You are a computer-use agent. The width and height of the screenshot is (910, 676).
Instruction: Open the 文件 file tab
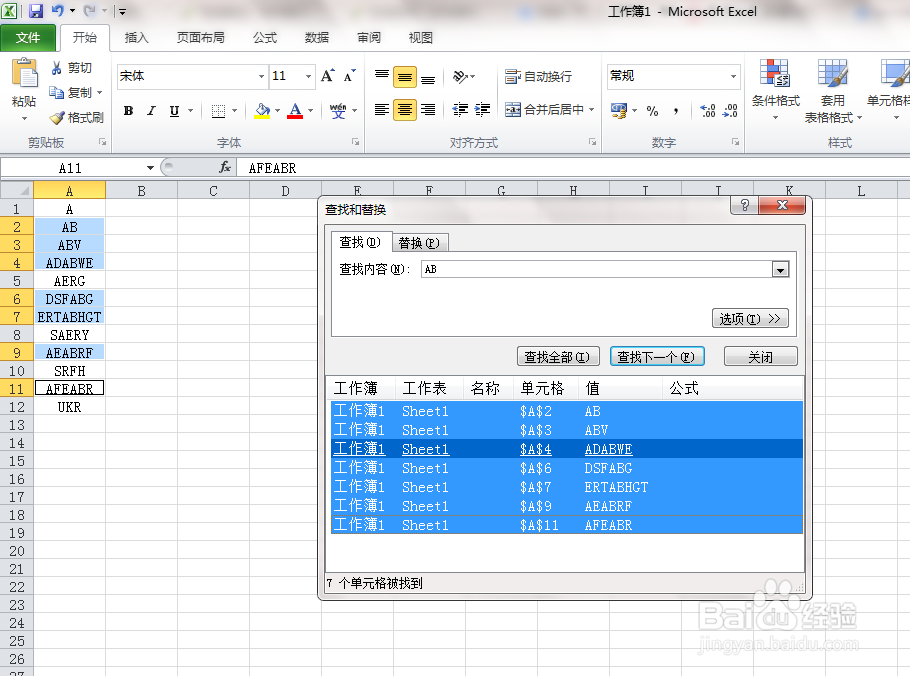tap(28, 38)
